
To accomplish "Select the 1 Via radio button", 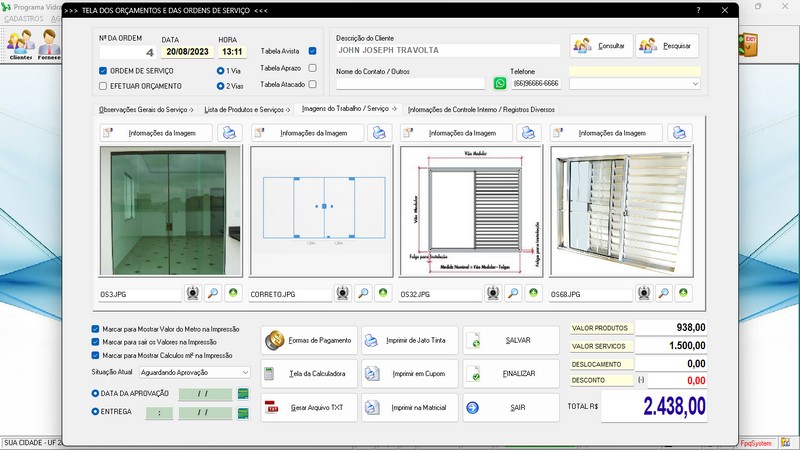I will pos(221,71).
